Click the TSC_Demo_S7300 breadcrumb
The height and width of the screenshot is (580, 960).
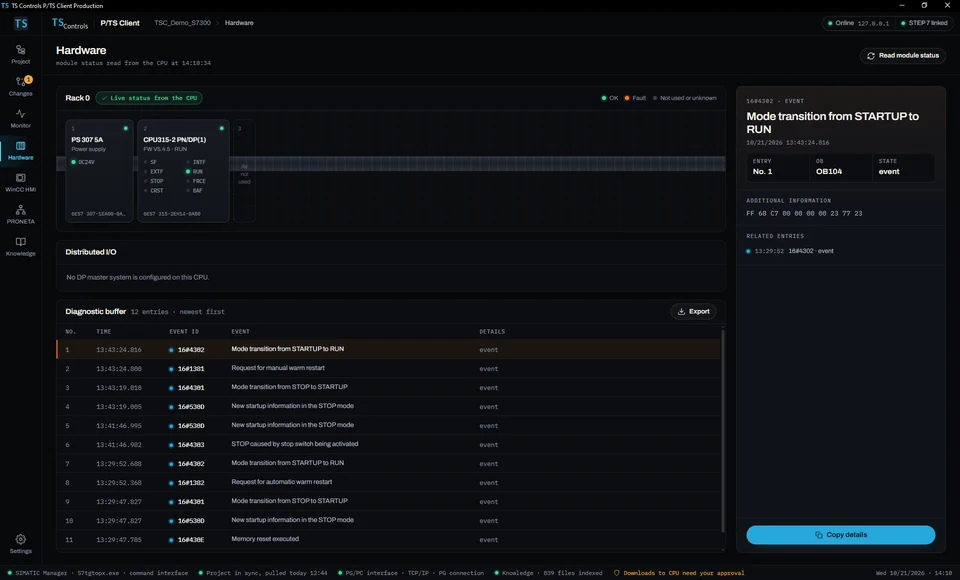click(x=182, y=23)
